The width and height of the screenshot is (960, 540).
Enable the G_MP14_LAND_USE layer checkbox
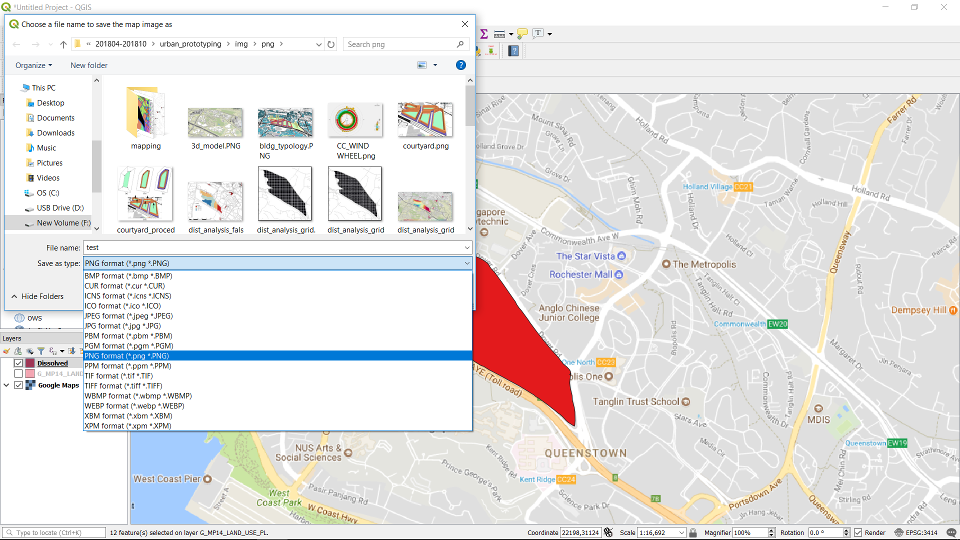coord(19,374)
